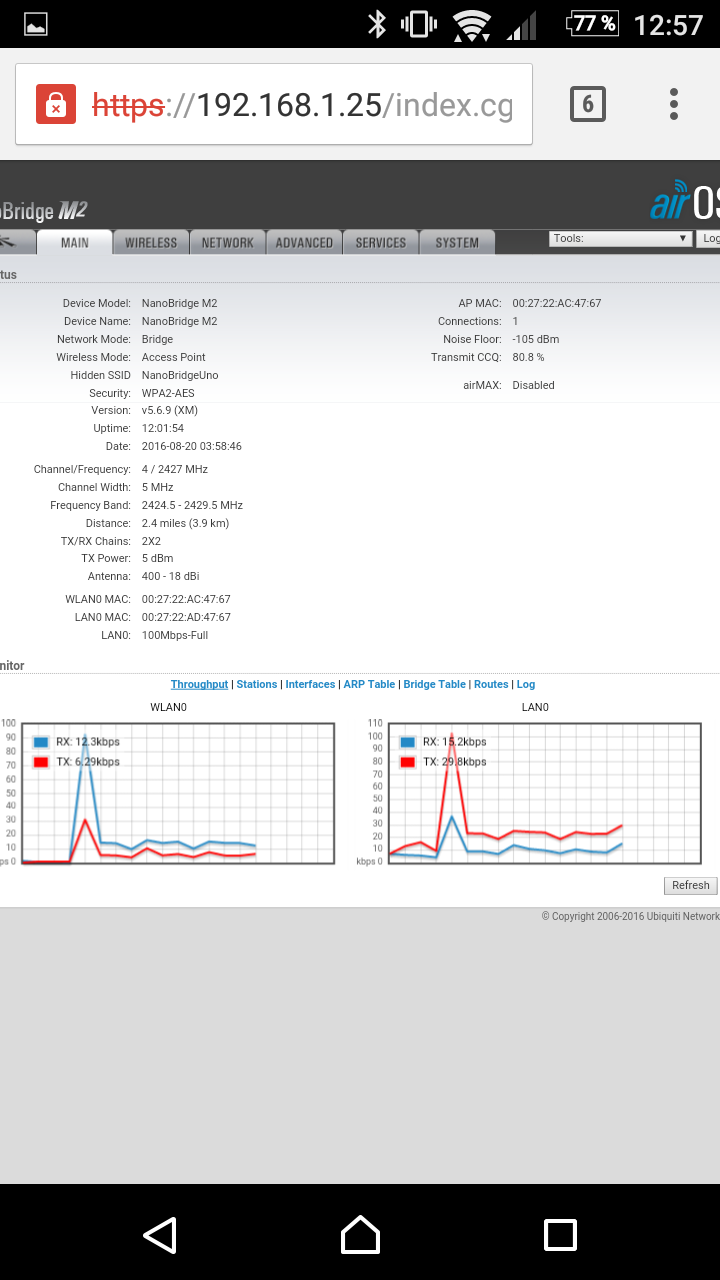Open the Log monitor link

click(526, 684)
